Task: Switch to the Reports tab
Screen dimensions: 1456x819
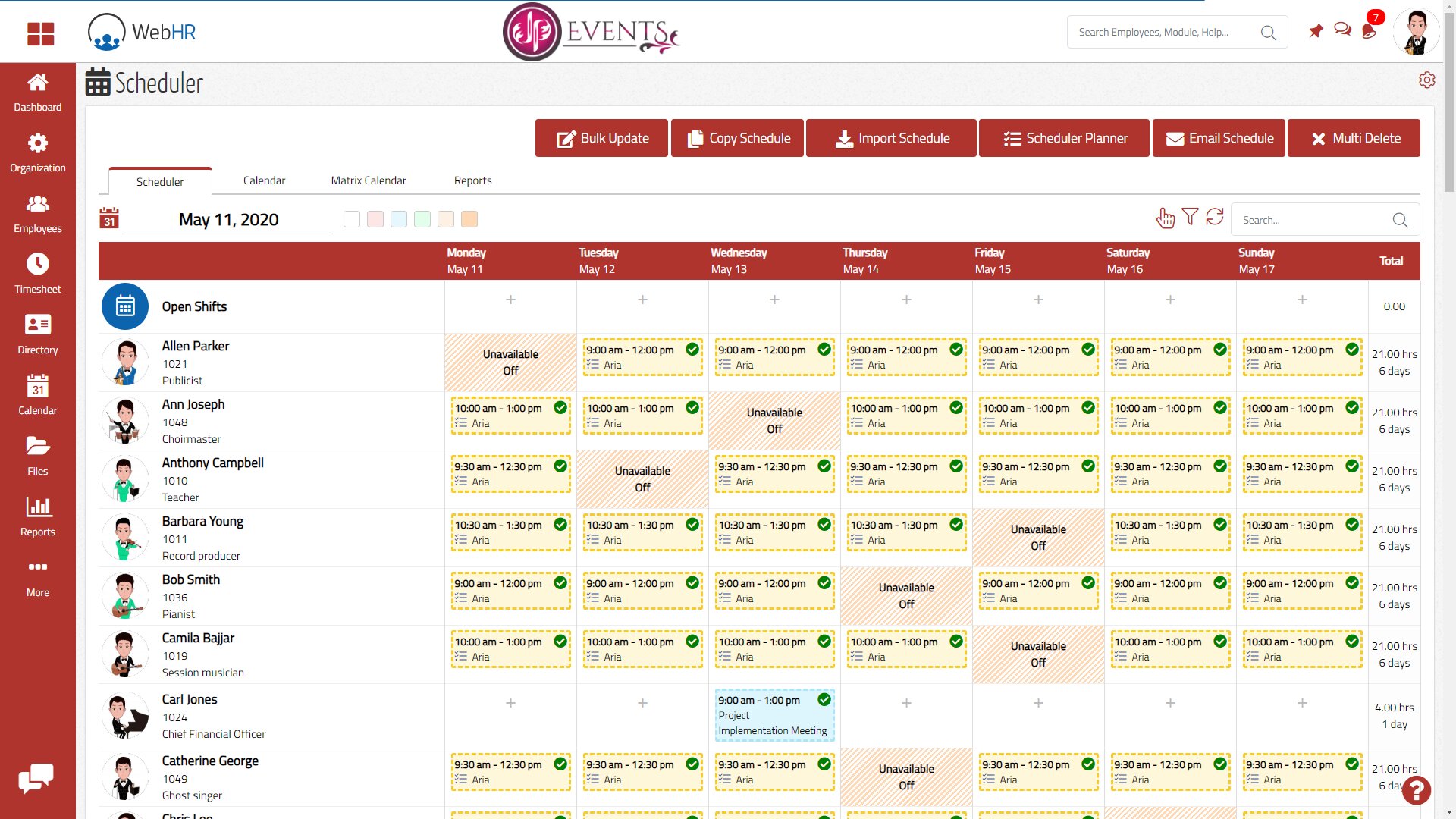Action: pyautogui.click(x=472, y=180)
